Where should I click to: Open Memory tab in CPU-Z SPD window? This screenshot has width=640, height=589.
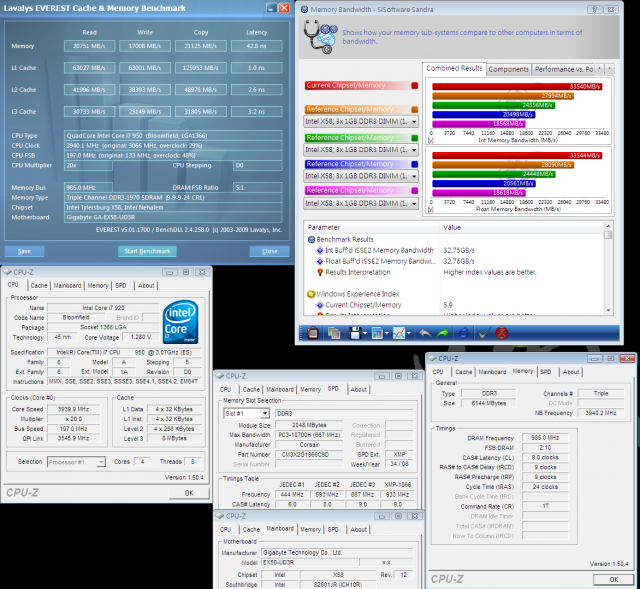click(311, 390)
